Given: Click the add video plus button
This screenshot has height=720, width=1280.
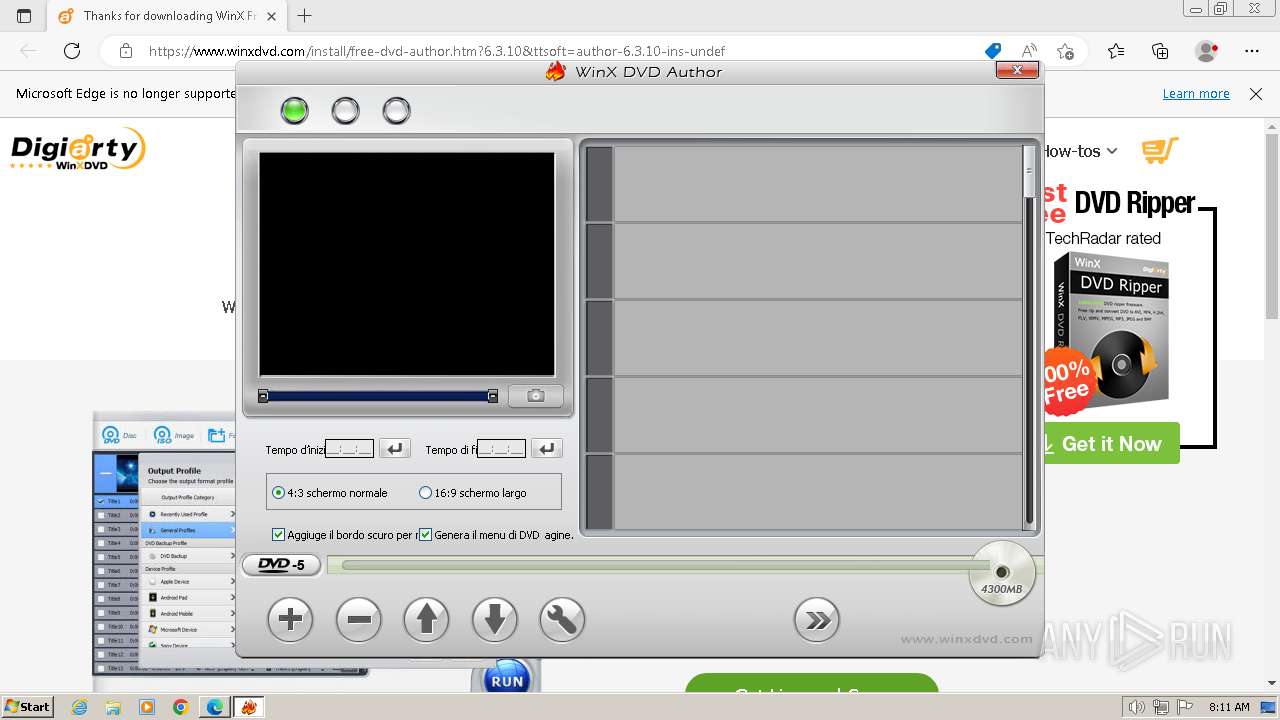Looking at the screenshot, I should point(290,620).
